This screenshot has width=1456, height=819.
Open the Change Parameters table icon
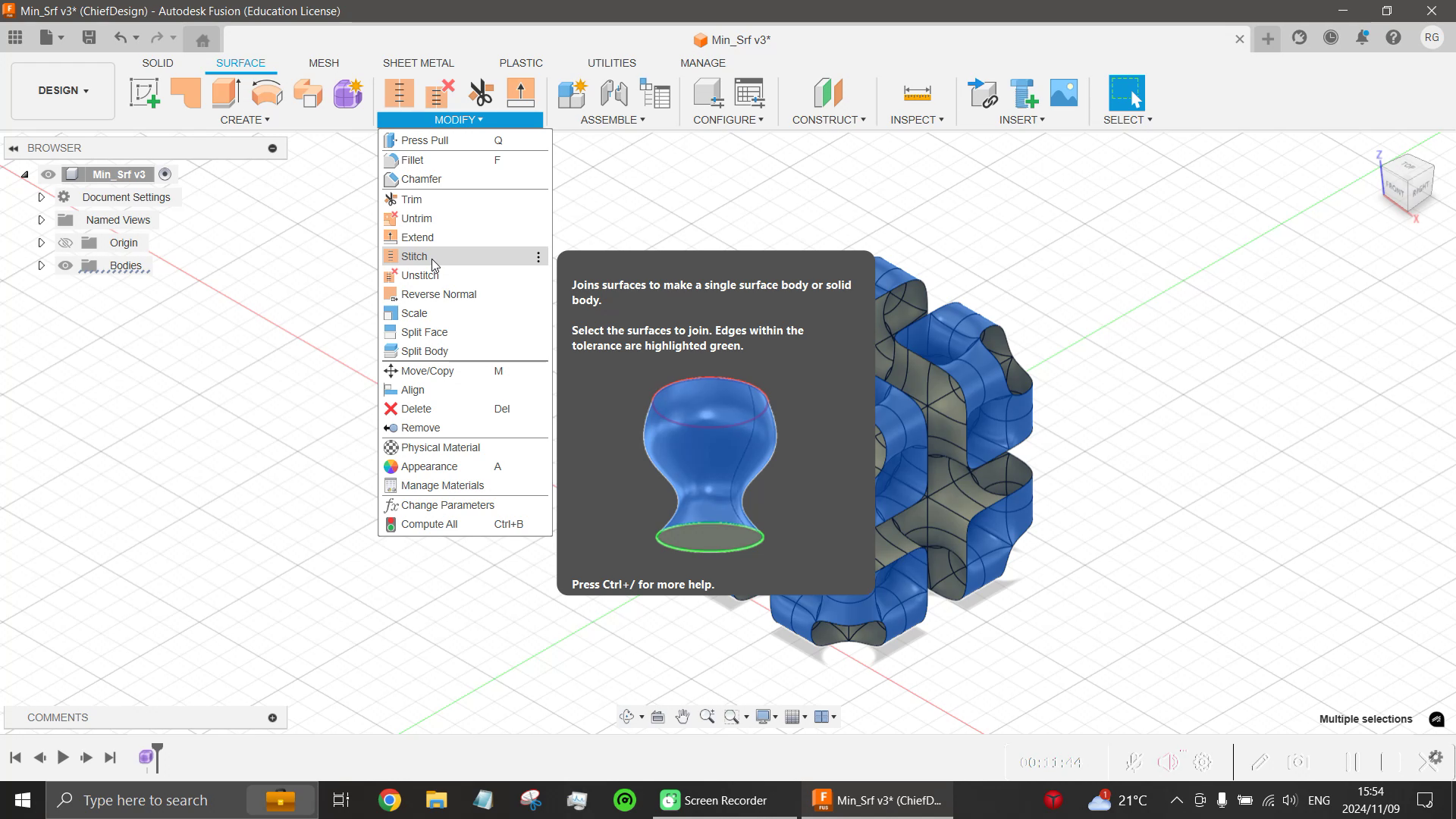coord(750,93)
